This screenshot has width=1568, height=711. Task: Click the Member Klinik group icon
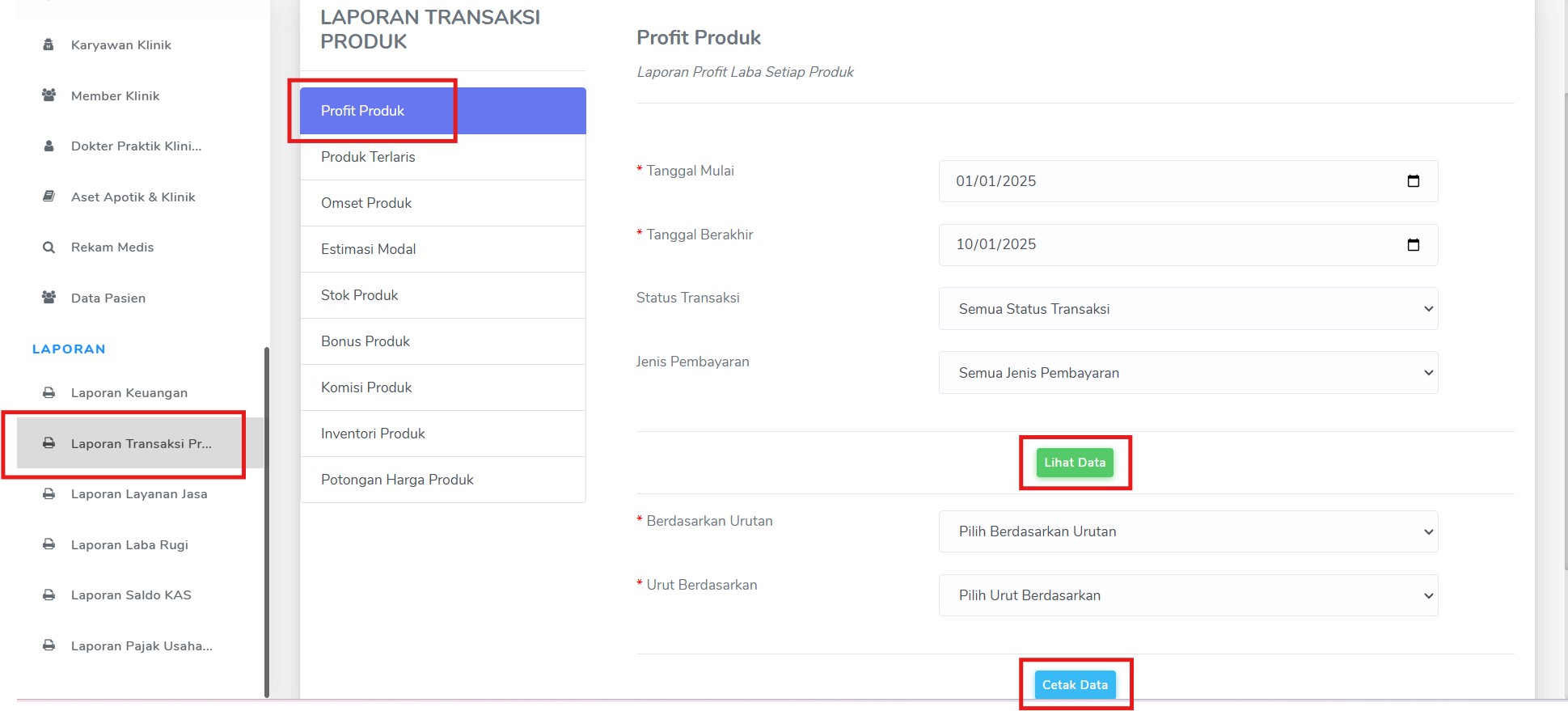point(49,95)
